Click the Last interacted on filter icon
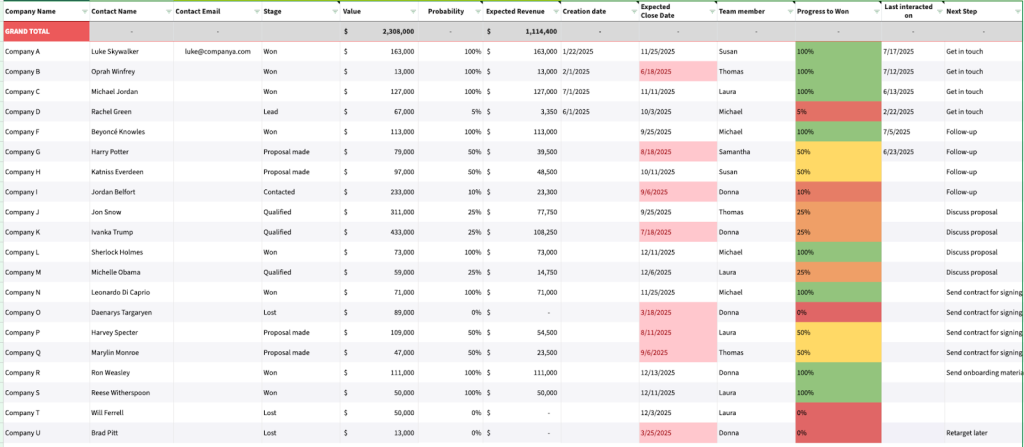1024x447 pixels. [x=939, y=12]
